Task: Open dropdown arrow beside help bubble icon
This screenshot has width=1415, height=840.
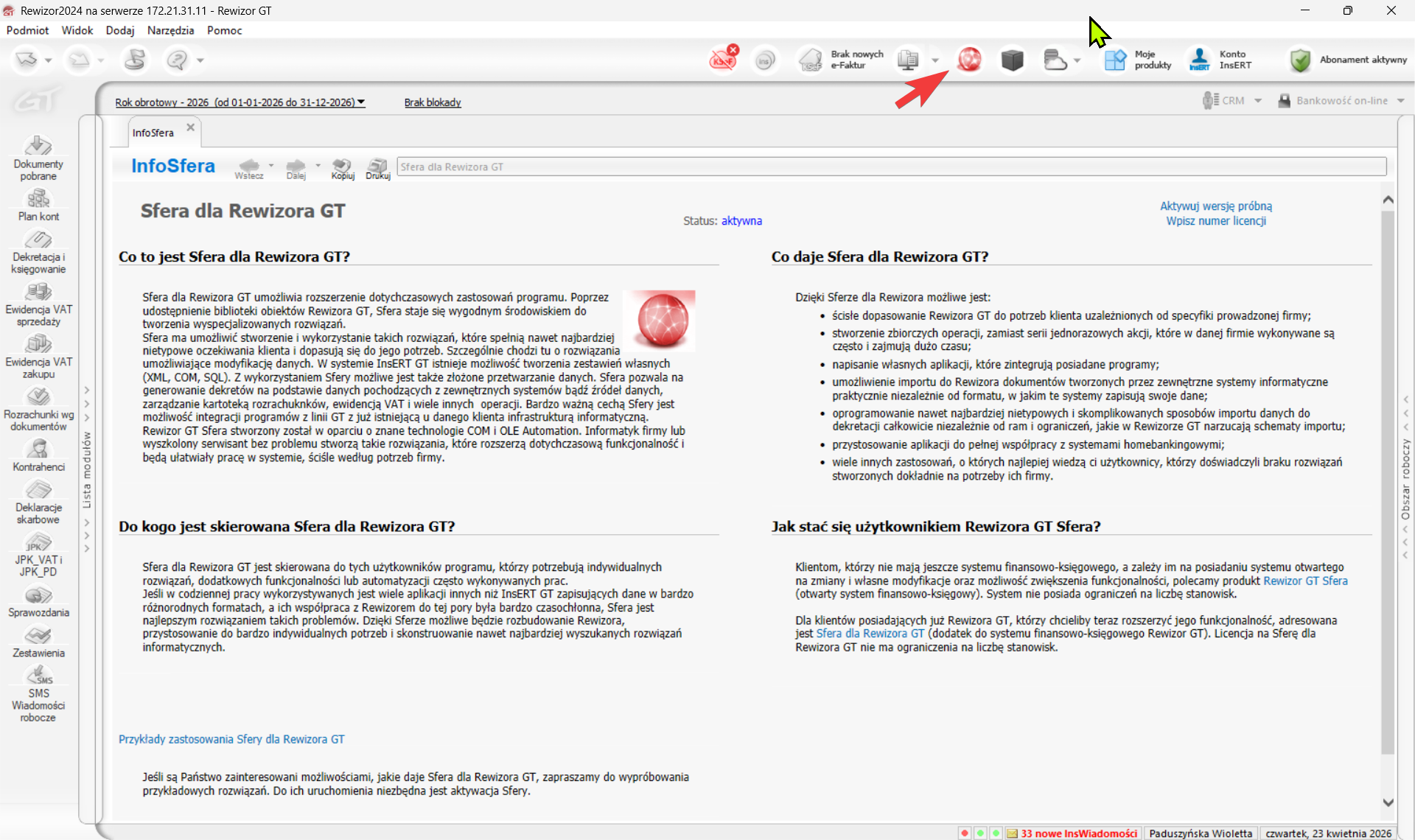Action: [200, 60]
